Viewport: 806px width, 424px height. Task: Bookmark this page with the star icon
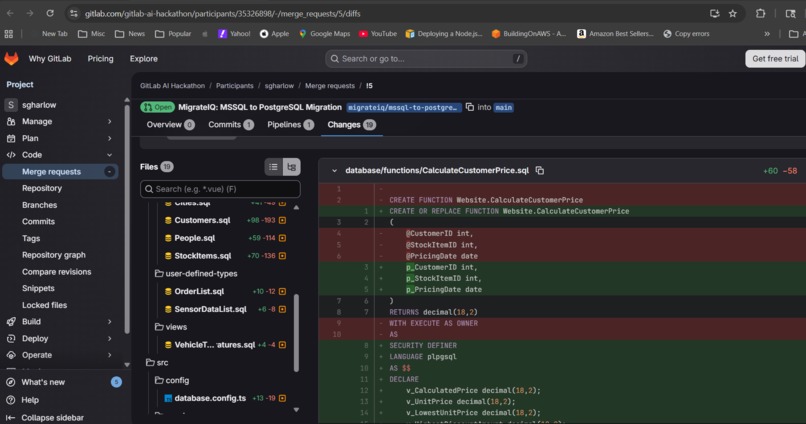[732, 13]
